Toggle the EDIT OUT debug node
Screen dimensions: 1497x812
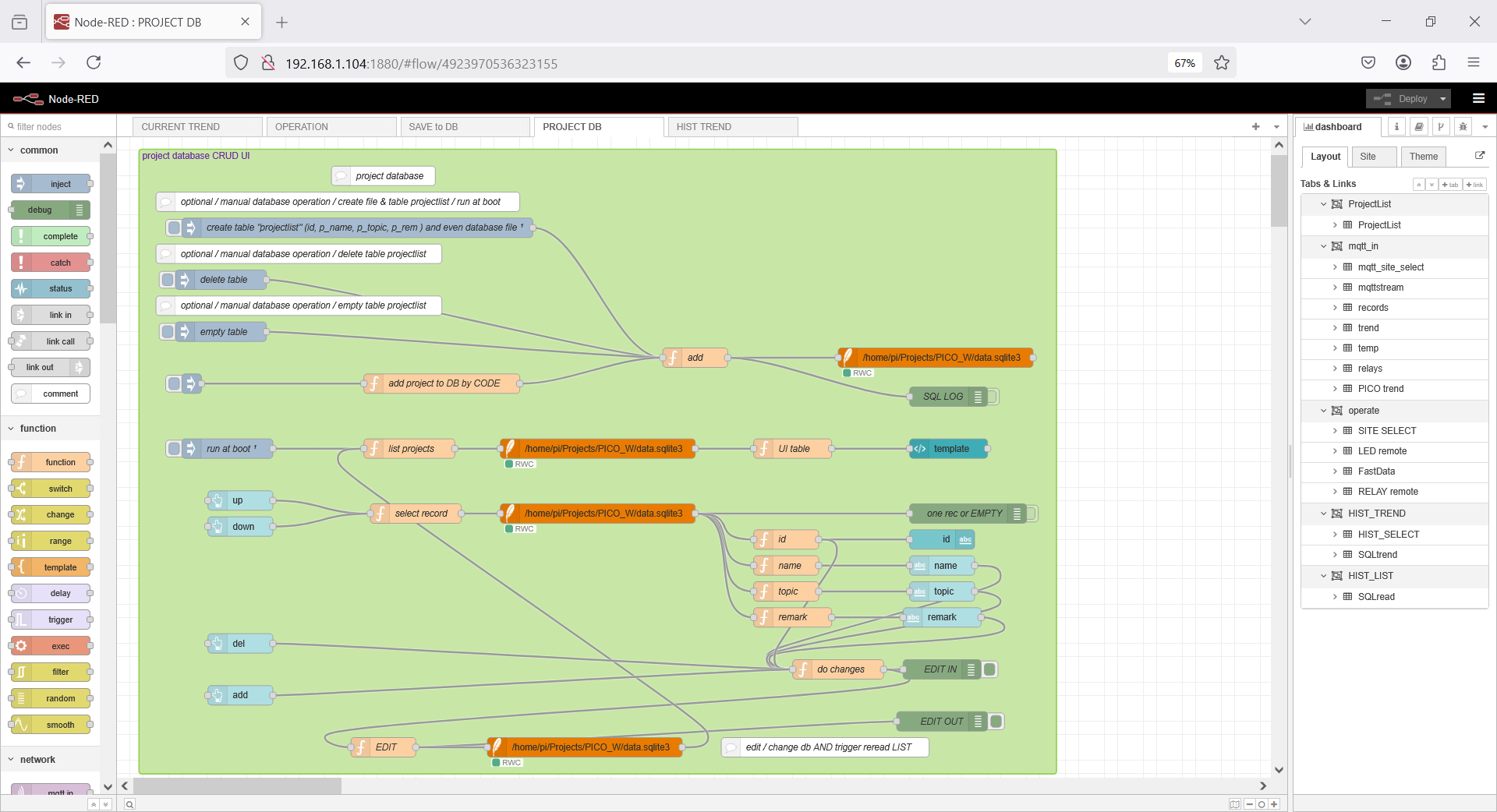click(x=996, y=722)
